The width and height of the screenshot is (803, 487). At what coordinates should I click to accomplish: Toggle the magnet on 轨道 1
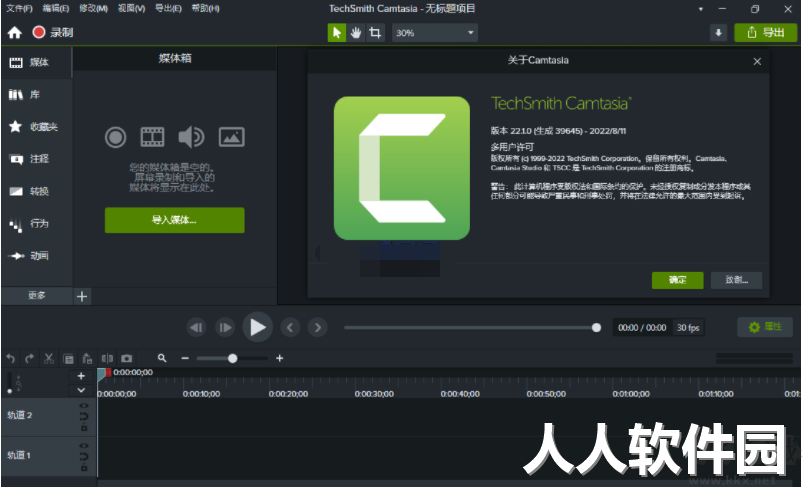point(84,457)
